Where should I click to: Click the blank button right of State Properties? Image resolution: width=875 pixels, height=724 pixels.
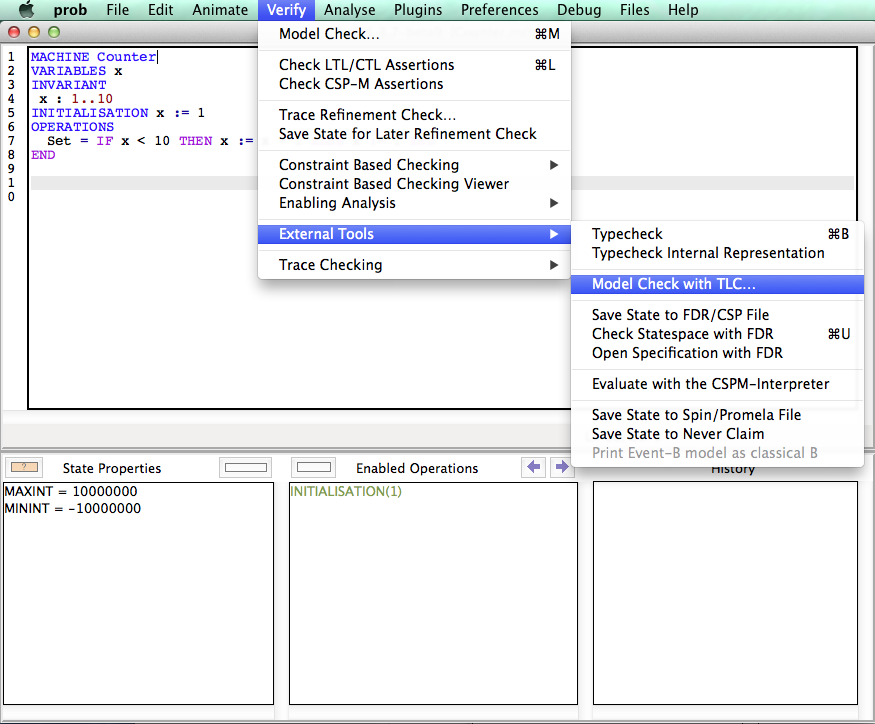click(246, 467)
